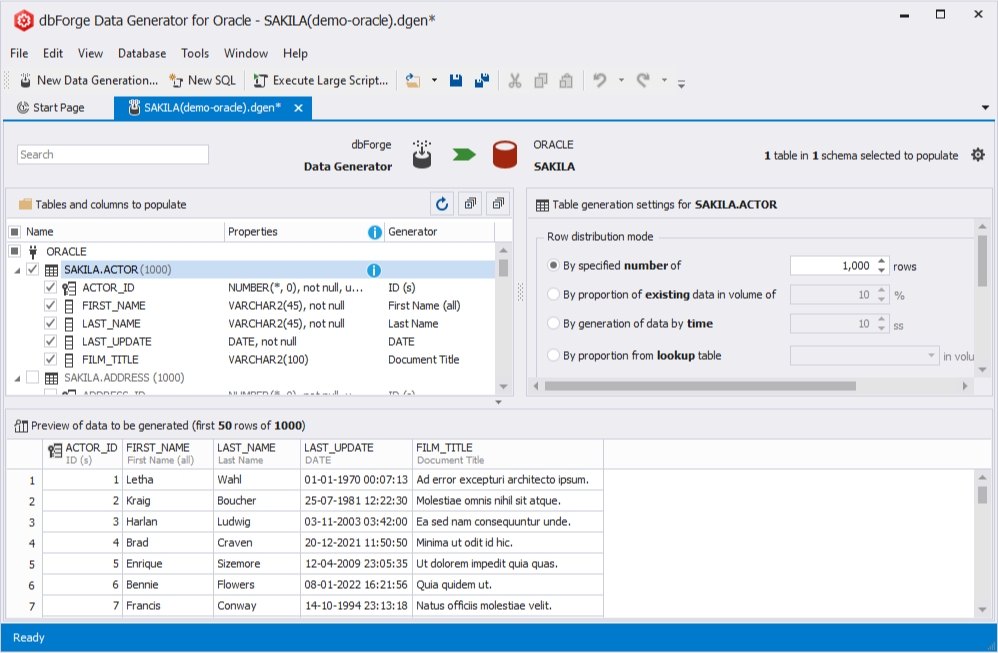The image size is (998, 653).
Task: Toggle the select-all checkbox in Name header
Action: tap(15, 232)
